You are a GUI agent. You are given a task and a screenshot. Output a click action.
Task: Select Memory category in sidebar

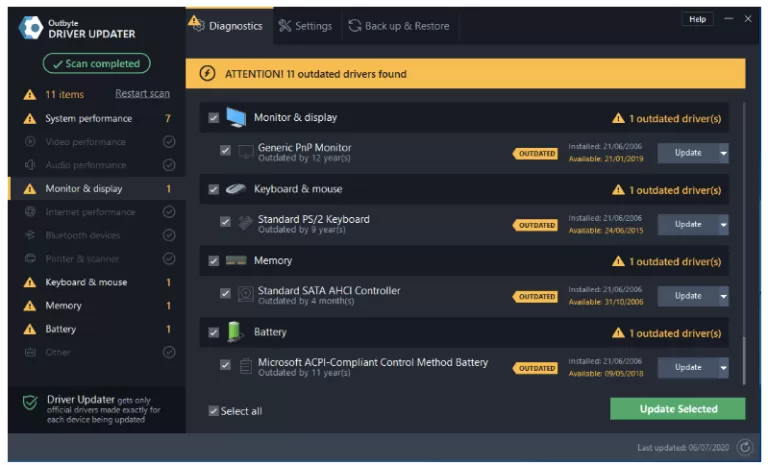96,306
